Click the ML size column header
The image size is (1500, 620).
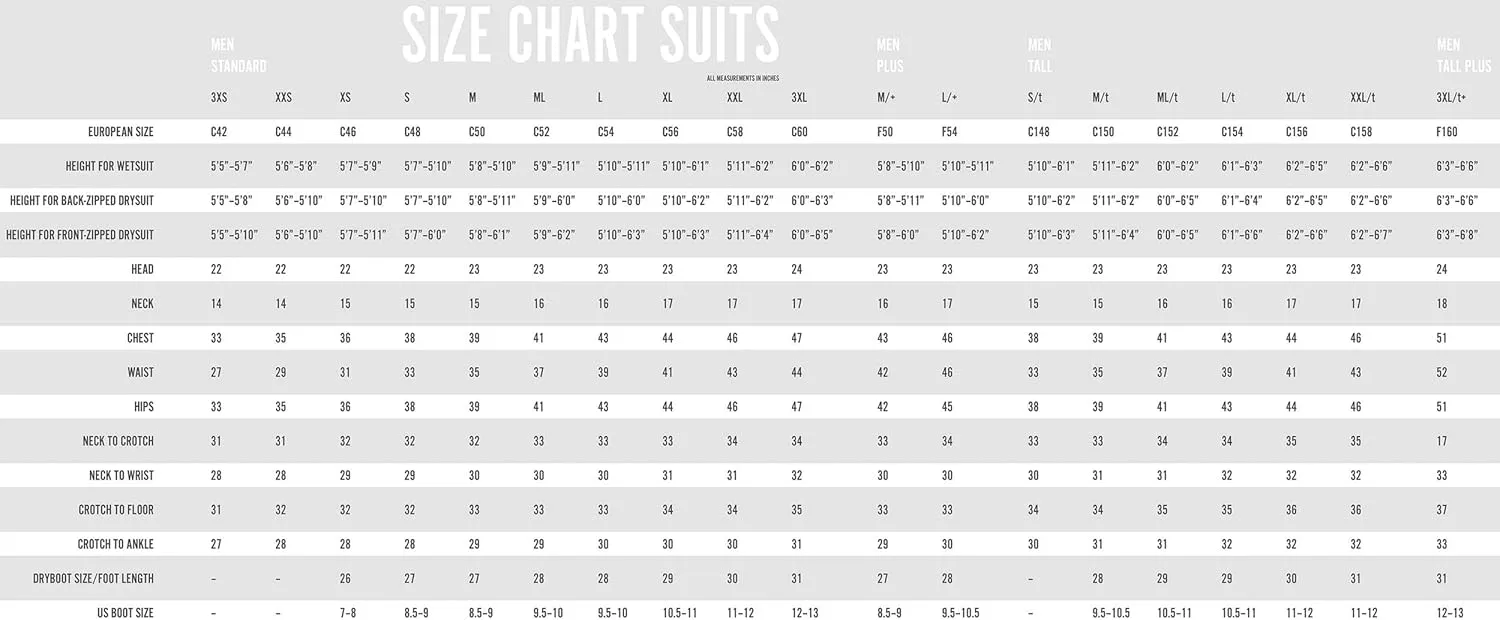(x=539, y=97)
